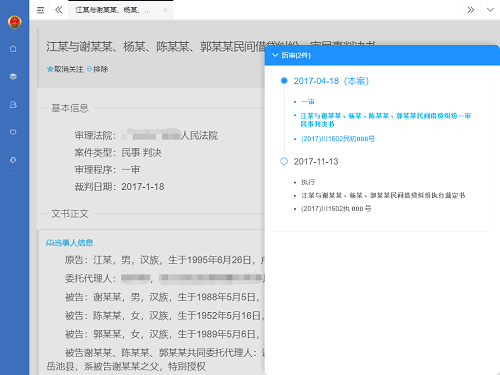This screenshot has height=375, width=500.
Task: Collapse the 历审(2件) panel header
Action: click(382, 55)
